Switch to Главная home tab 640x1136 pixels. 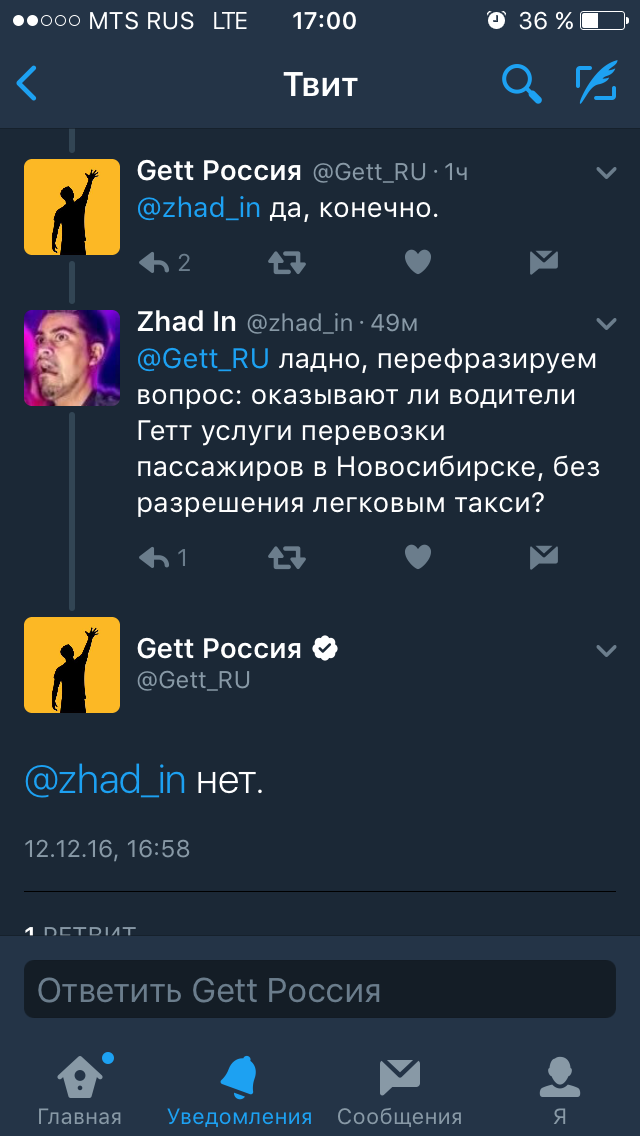tap(79, 1088)
